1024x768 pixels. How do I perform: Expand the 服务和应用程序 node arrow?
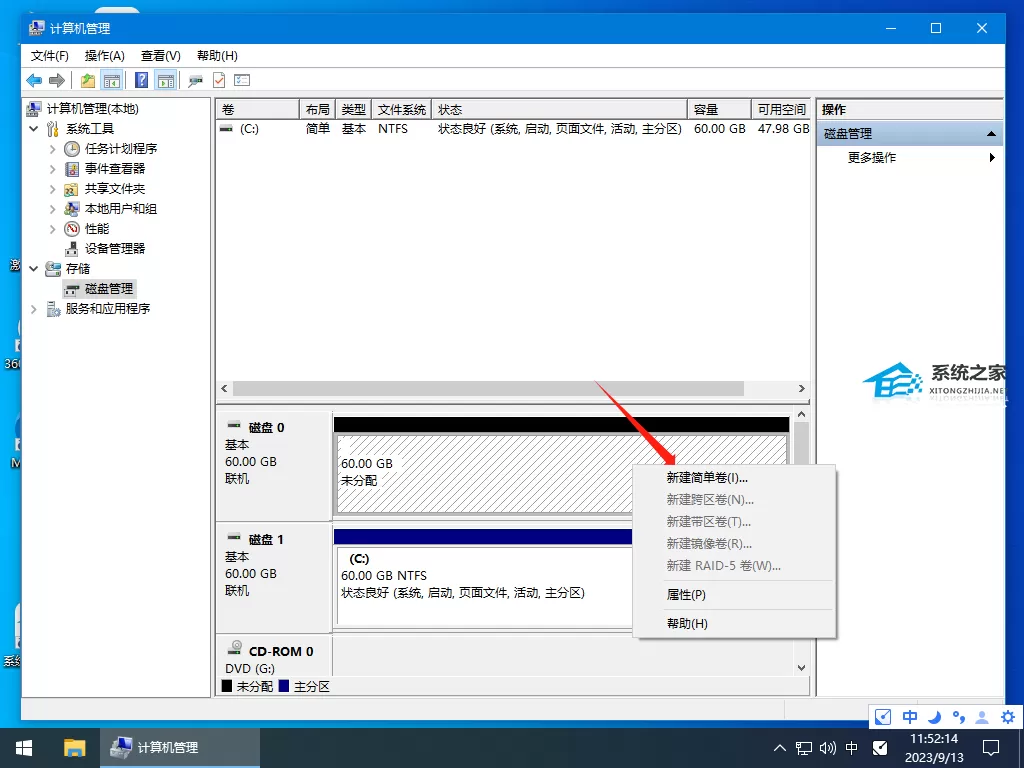pos(34,309)
